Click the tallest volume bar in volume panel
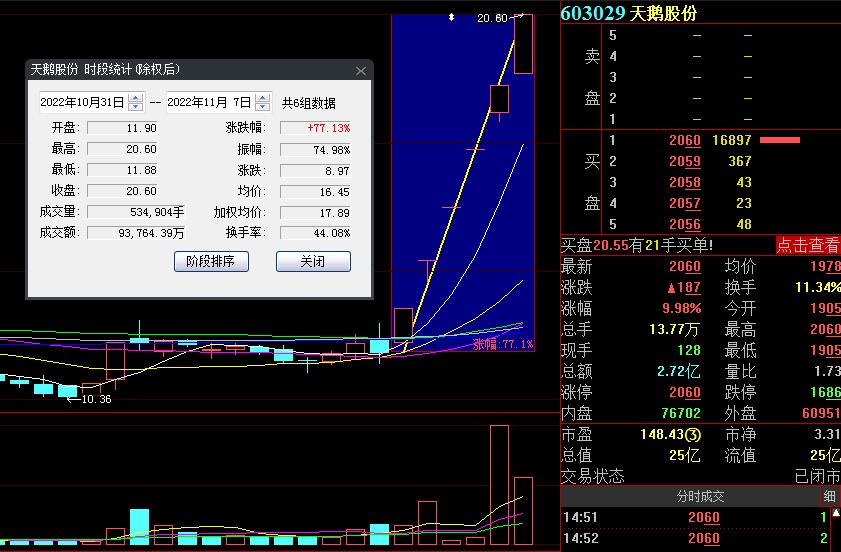Viewport: 841px width, 552px height. [499, 485]
